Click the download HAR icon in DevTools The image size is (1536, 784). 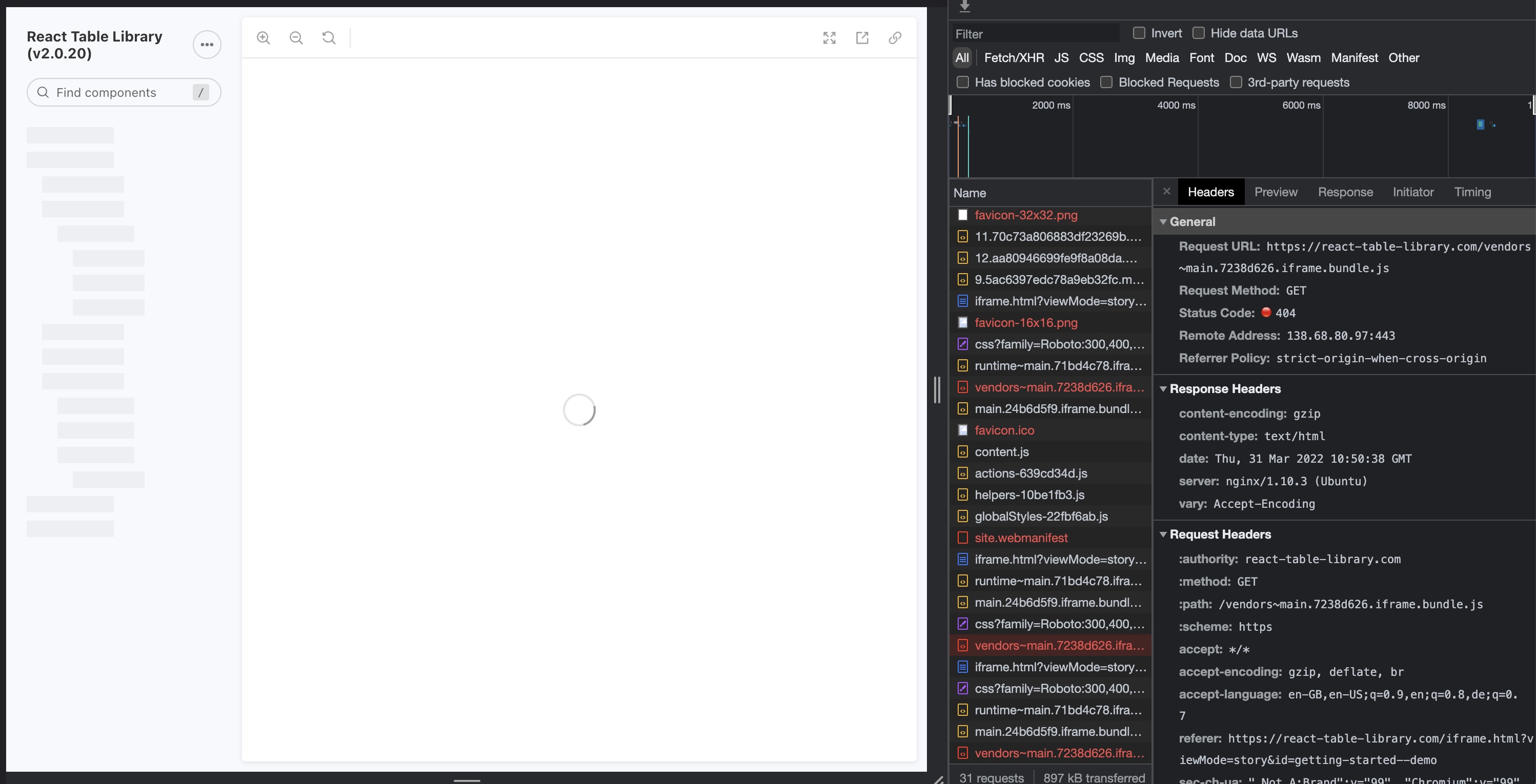pos(965,7)
